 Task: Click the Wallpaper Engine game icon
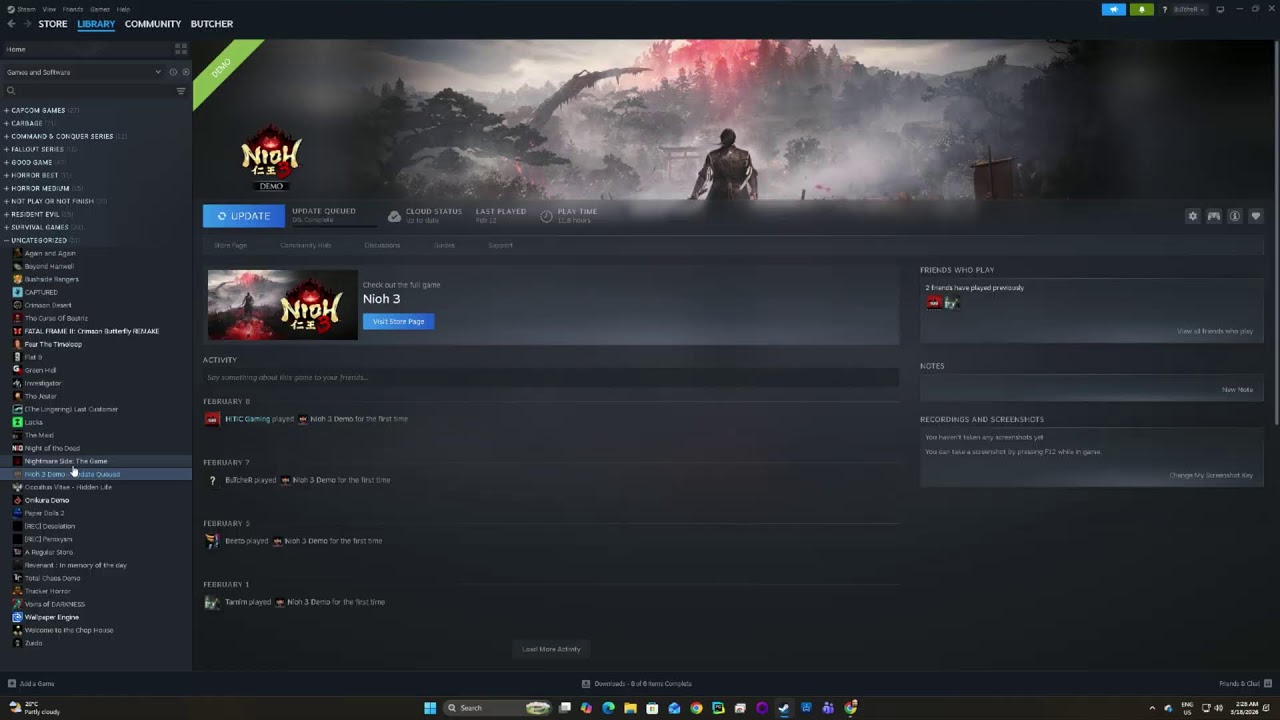[17, 617]
